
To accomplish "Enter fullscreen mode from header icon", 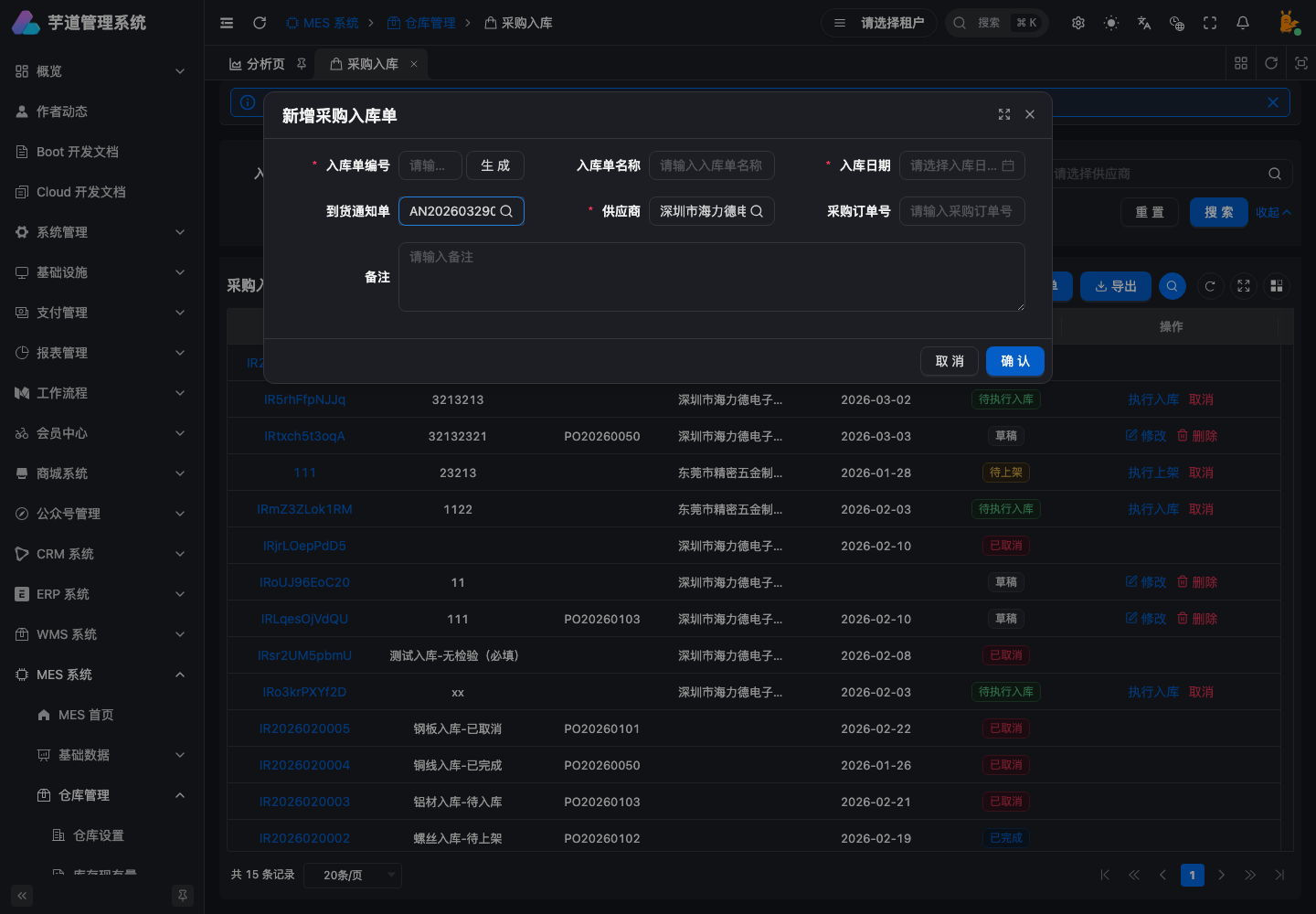I will point(1210,23).
